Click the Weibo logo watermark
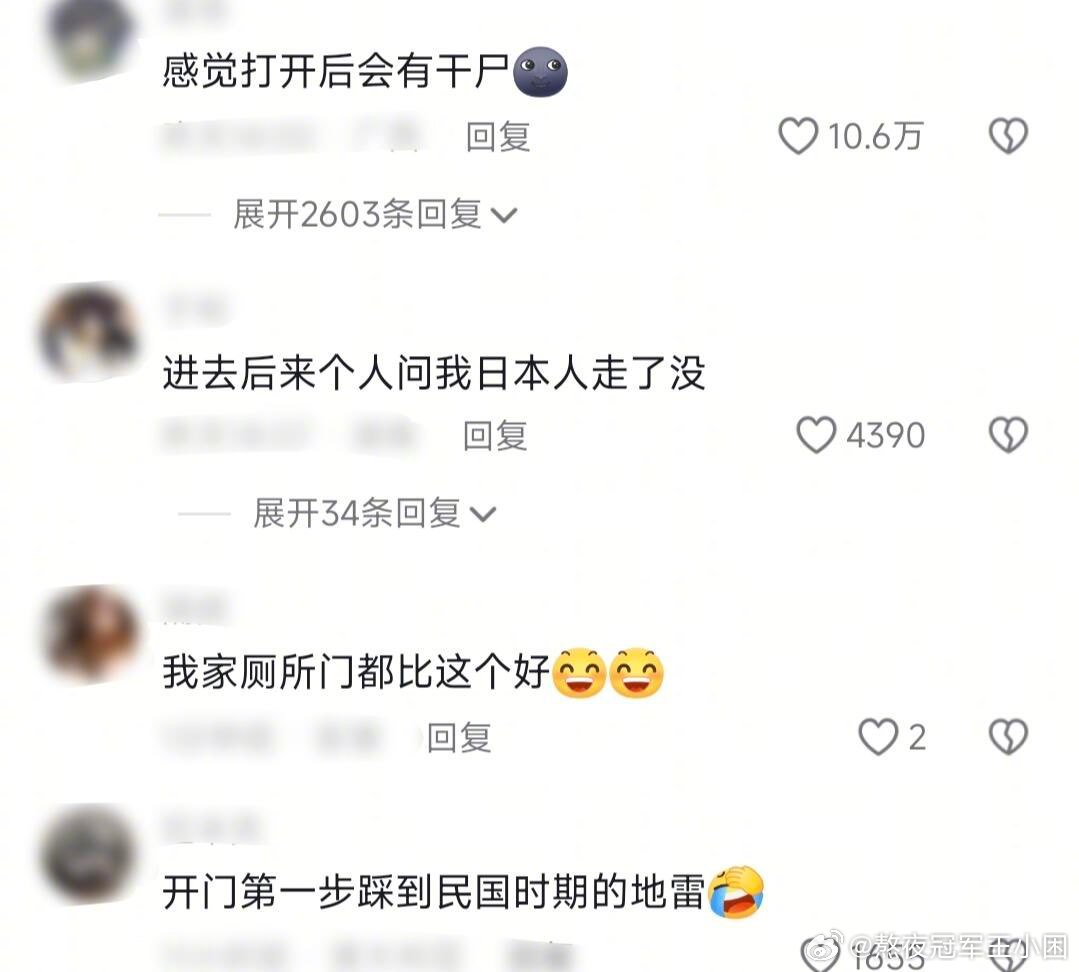The width and height of the screenshot is (1079, 972). [x=825, y=947]
